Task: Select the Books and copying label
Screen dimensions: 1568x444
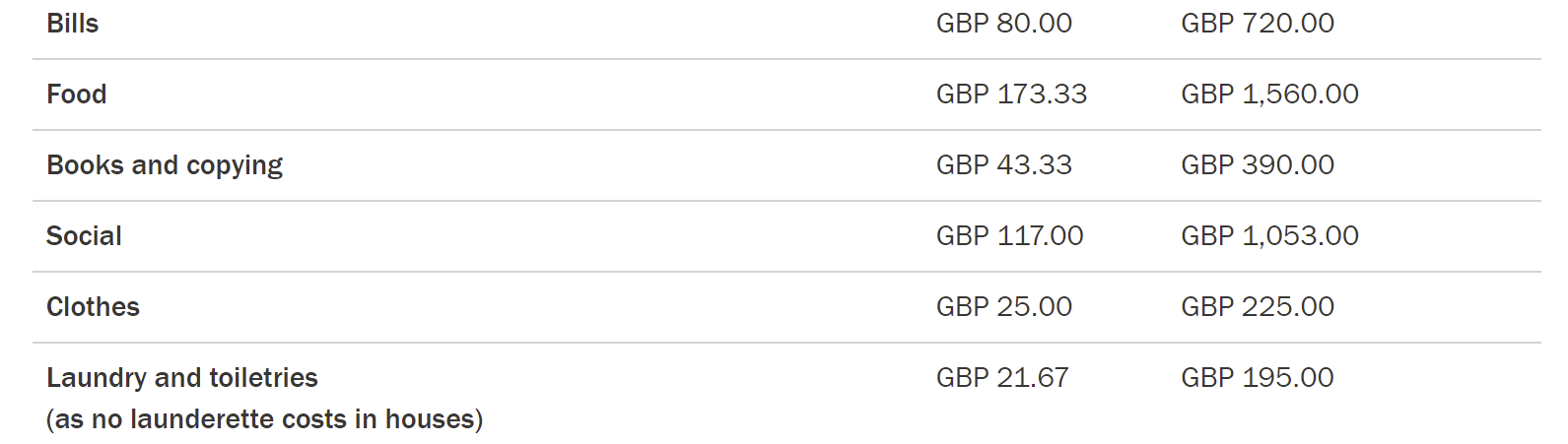Action: tap(165, 165)
